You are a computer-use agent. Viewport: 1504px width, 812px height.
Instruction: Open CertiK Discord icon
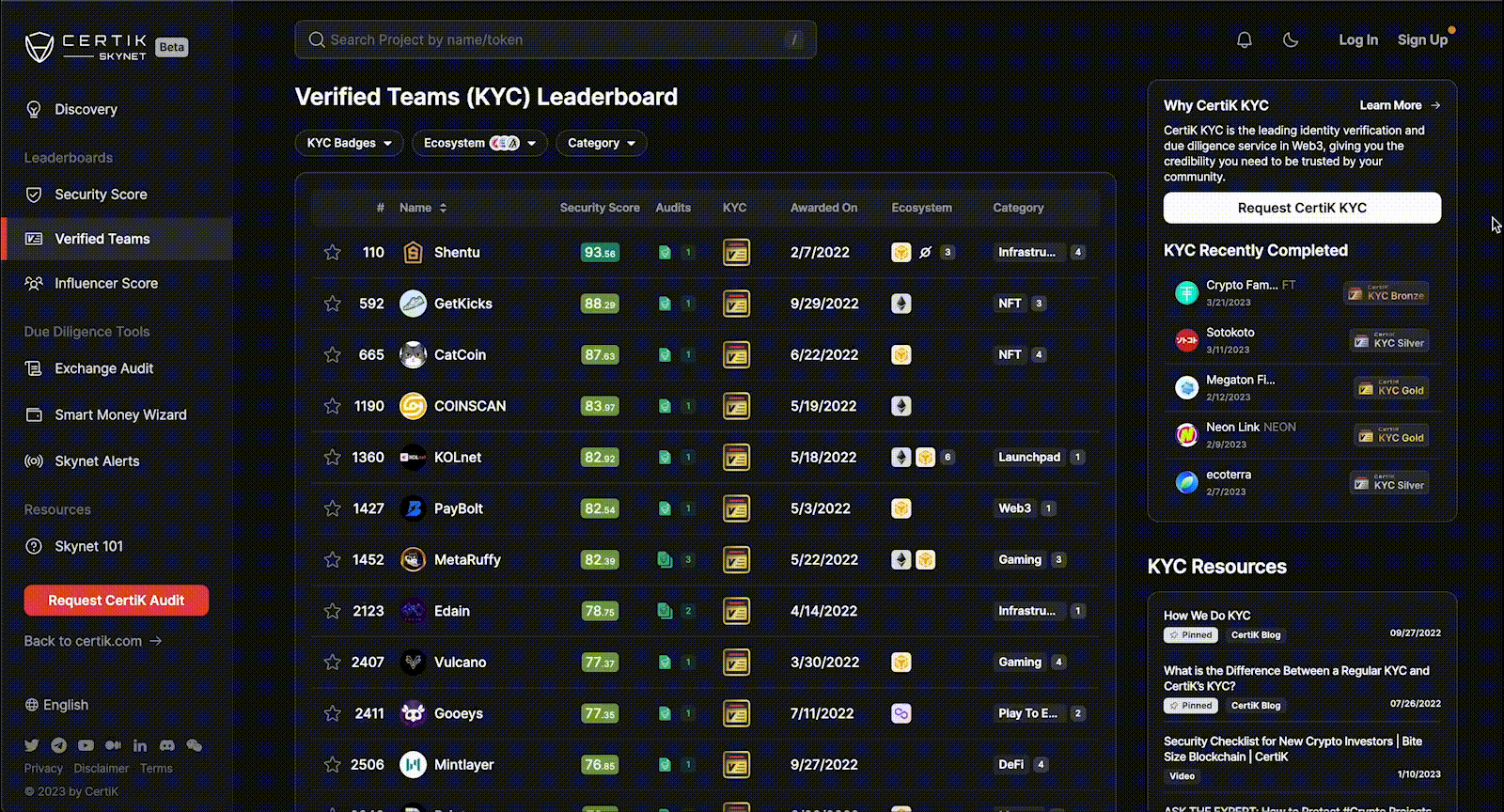167,745
